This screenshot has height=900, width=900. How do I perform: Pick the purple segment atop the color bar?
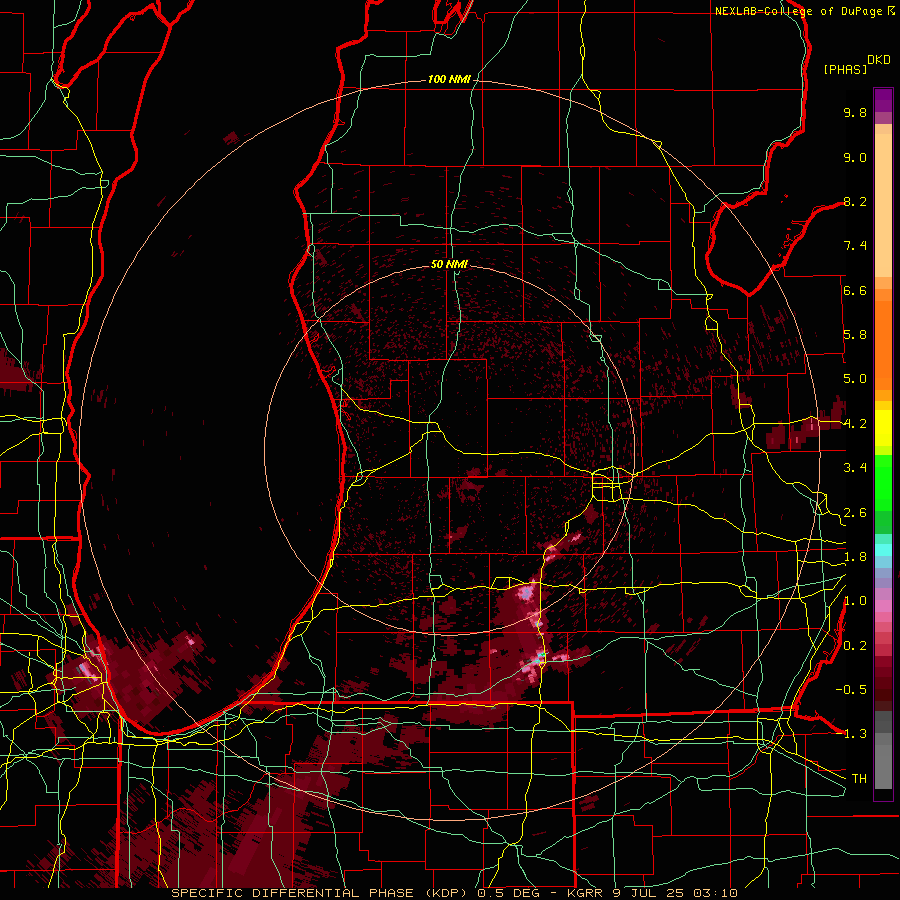click(x=883, y=100)
